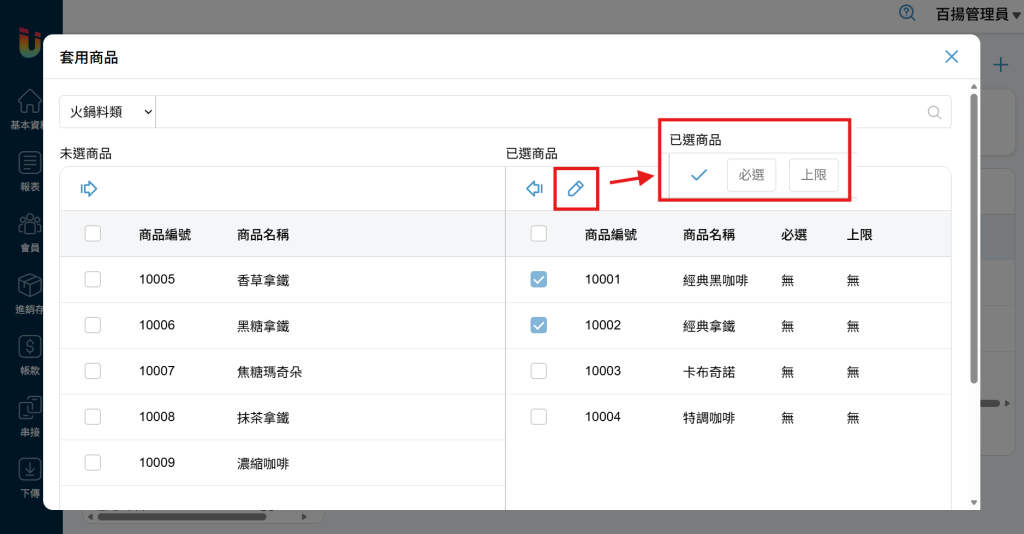Viewport: 1024px width, 534px height.
Task: Open the 會員 members sidebar icon
Action: point(30,231)
